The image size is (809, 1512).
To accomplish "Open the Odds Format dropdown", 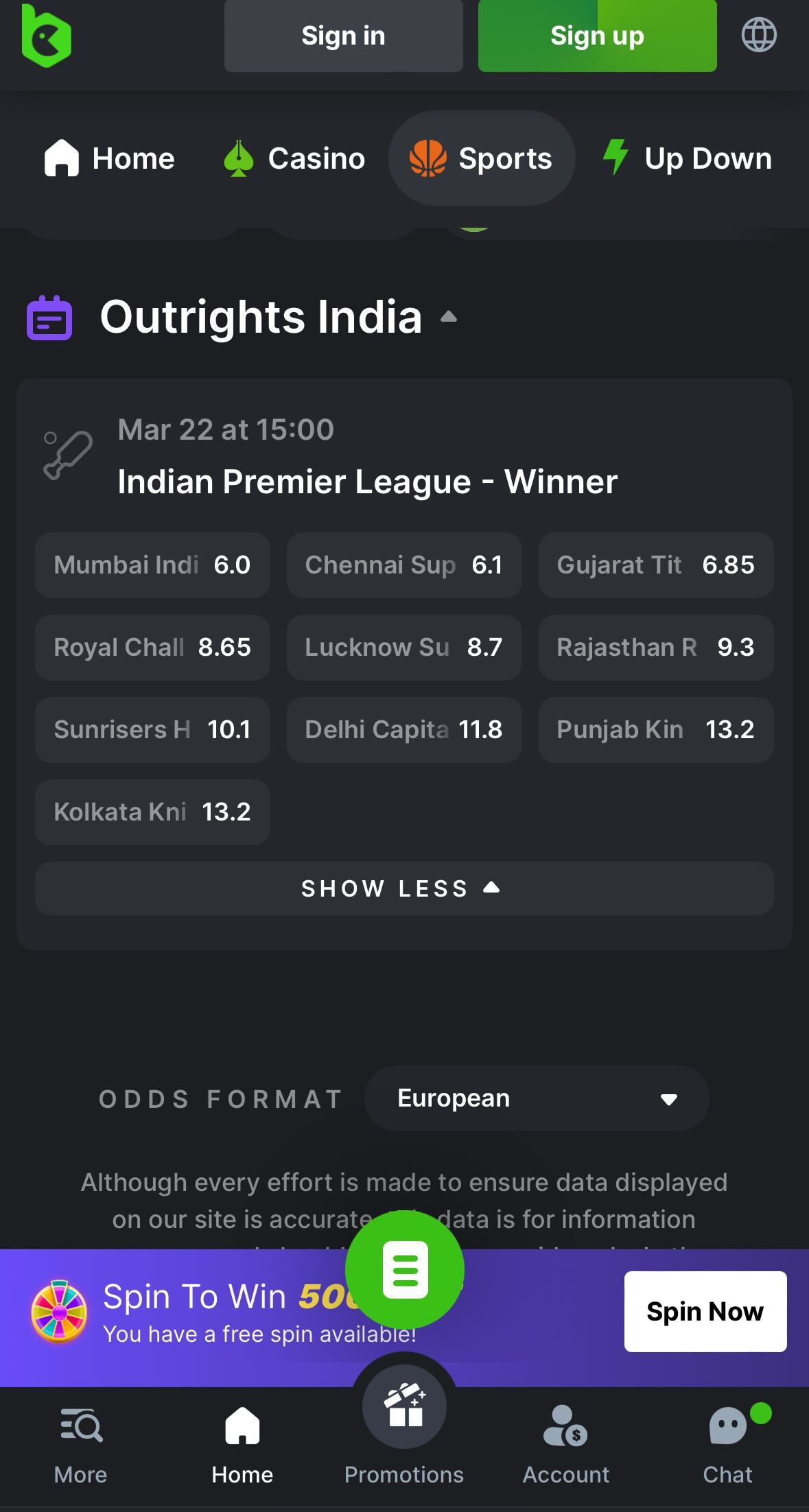I will [536, 1098].
